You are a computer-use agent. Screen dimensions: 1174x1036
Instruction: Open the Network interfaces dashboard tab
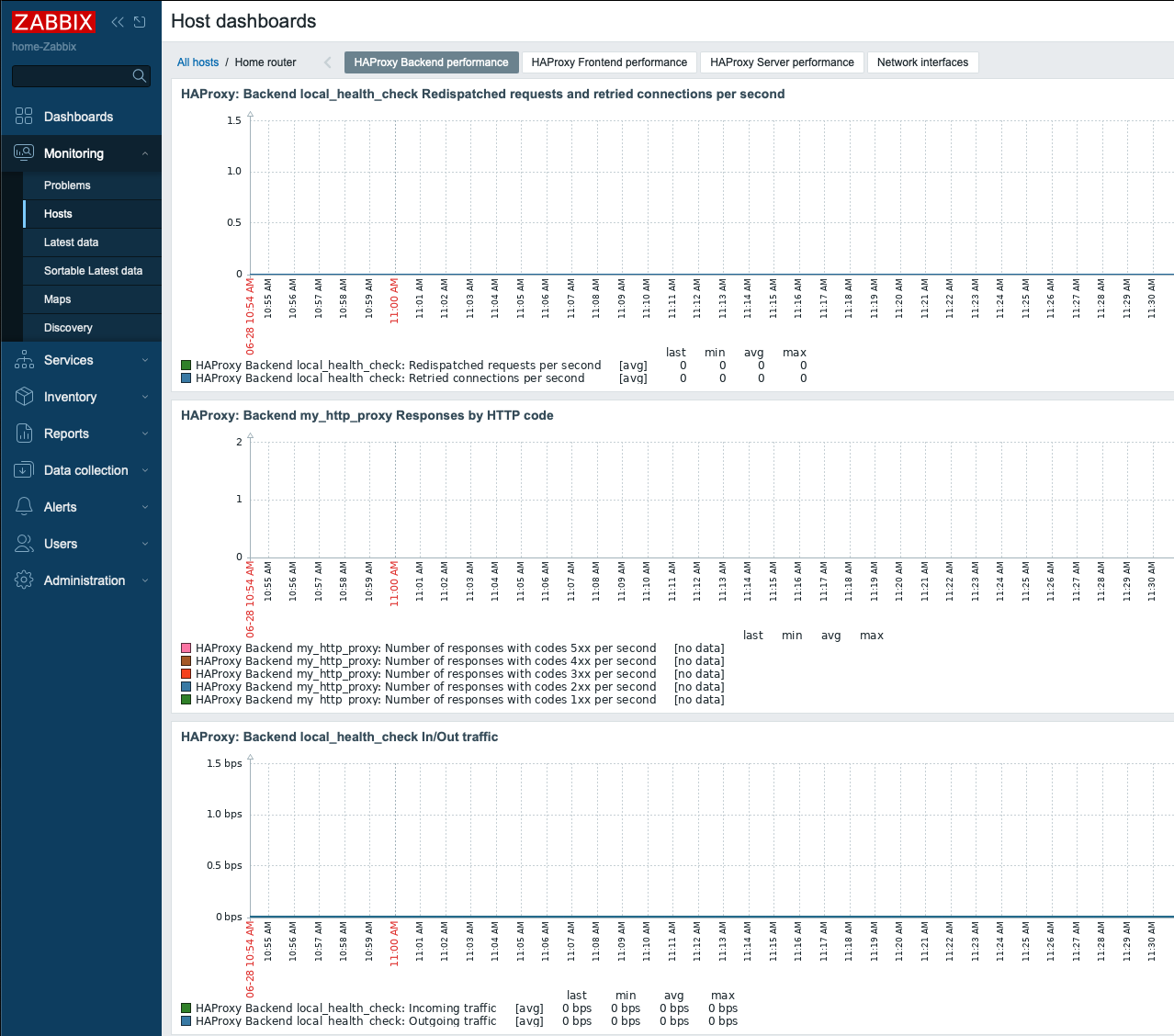pos(922,62)
